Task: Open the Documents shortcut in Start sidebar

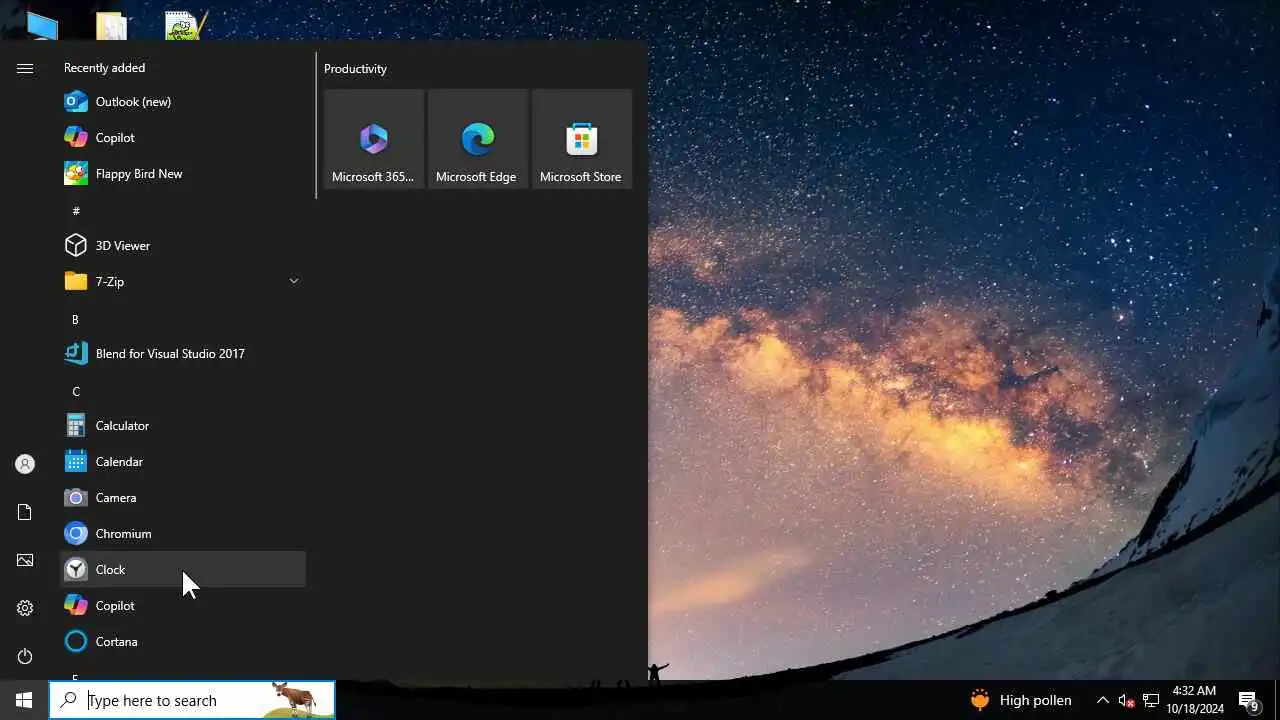Action: tap(25, 512)
